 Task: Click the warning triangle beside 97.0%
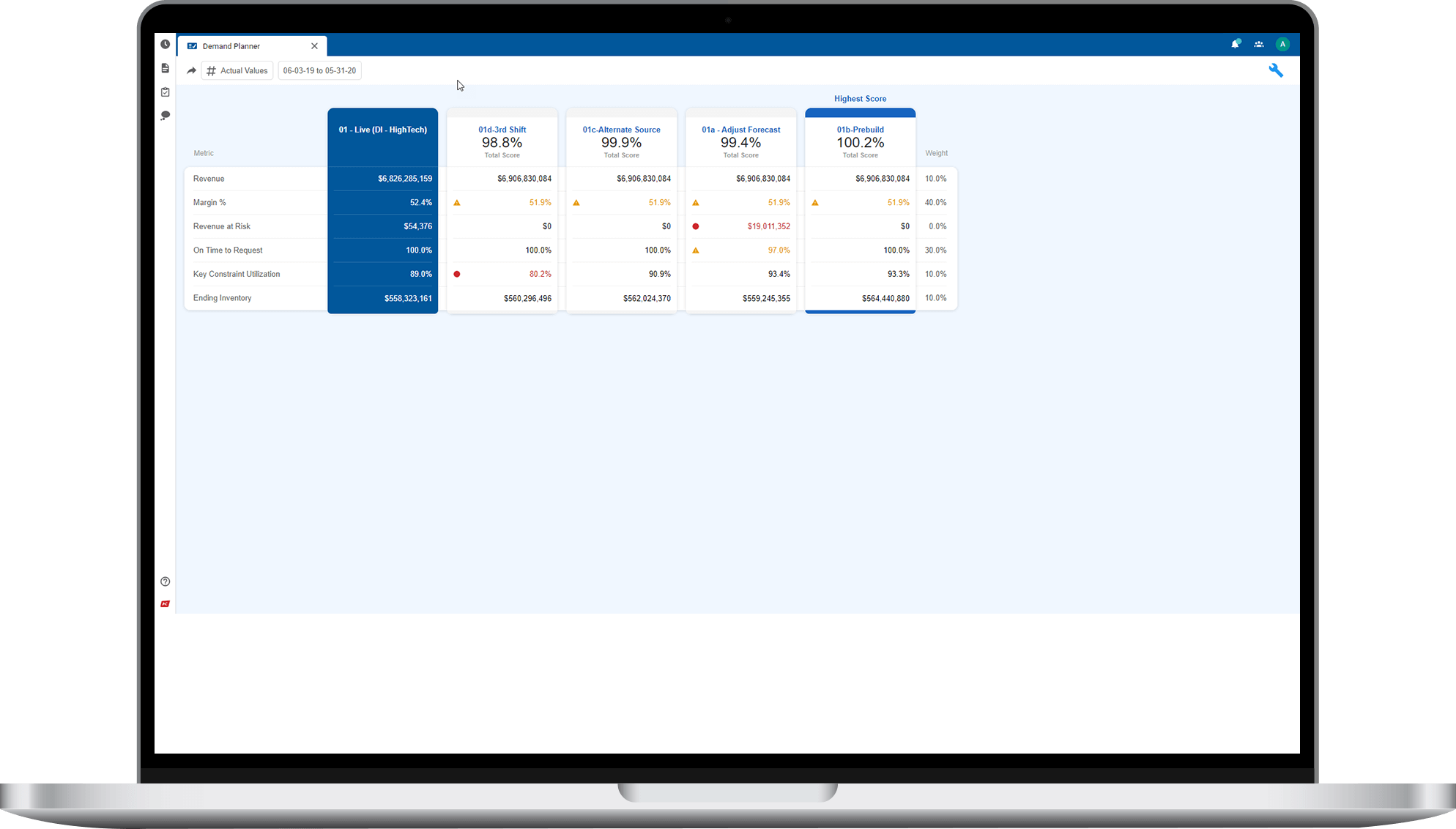click(x=696, y=250)
